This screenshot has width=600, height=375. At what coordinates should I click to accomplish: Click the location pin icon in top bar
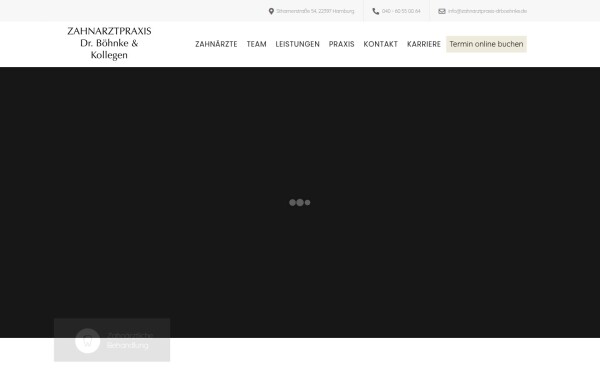click(x=271, y=11)
